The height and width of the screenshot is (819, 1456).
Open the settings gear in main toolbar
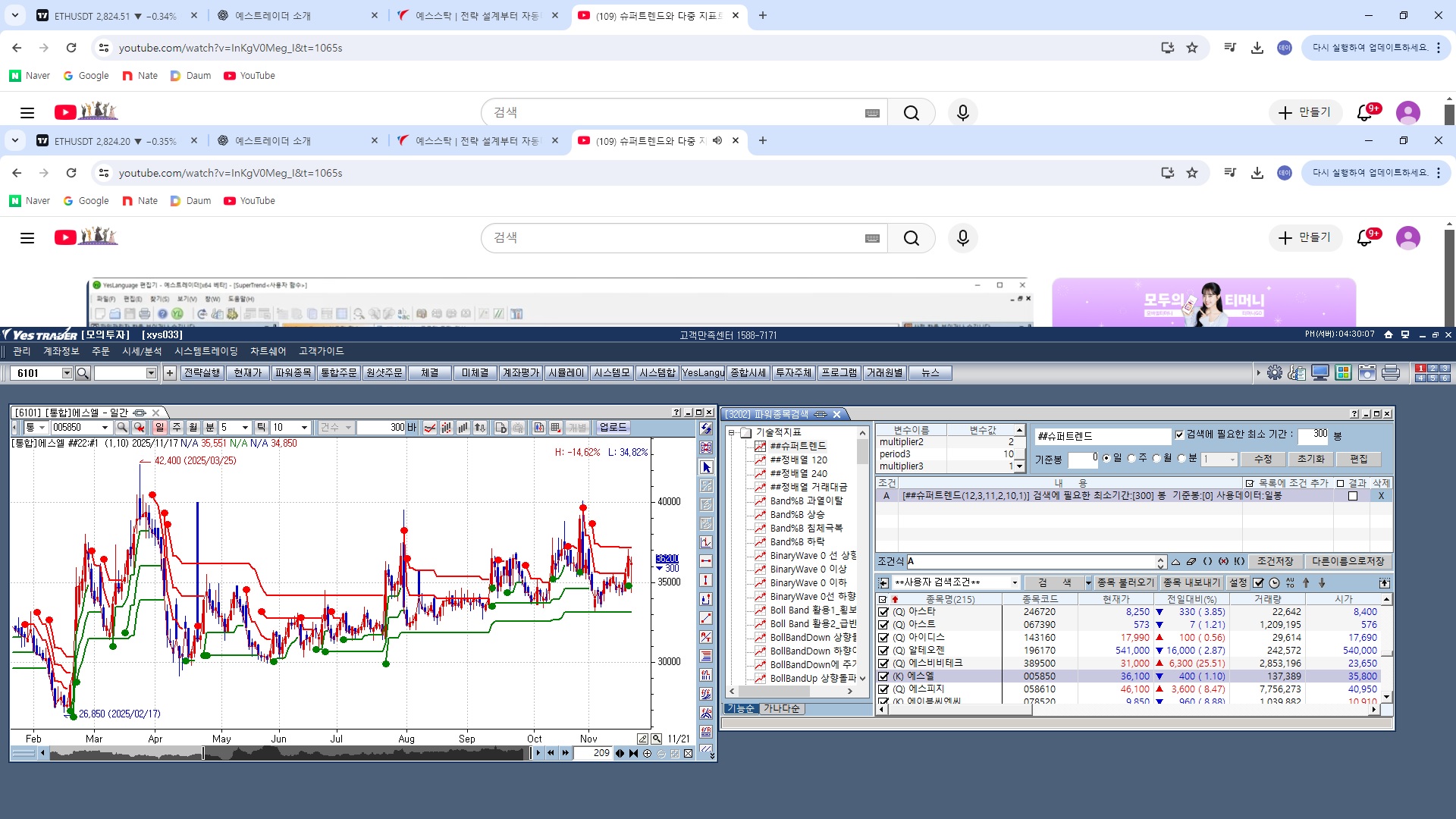tap(1275, 373)
